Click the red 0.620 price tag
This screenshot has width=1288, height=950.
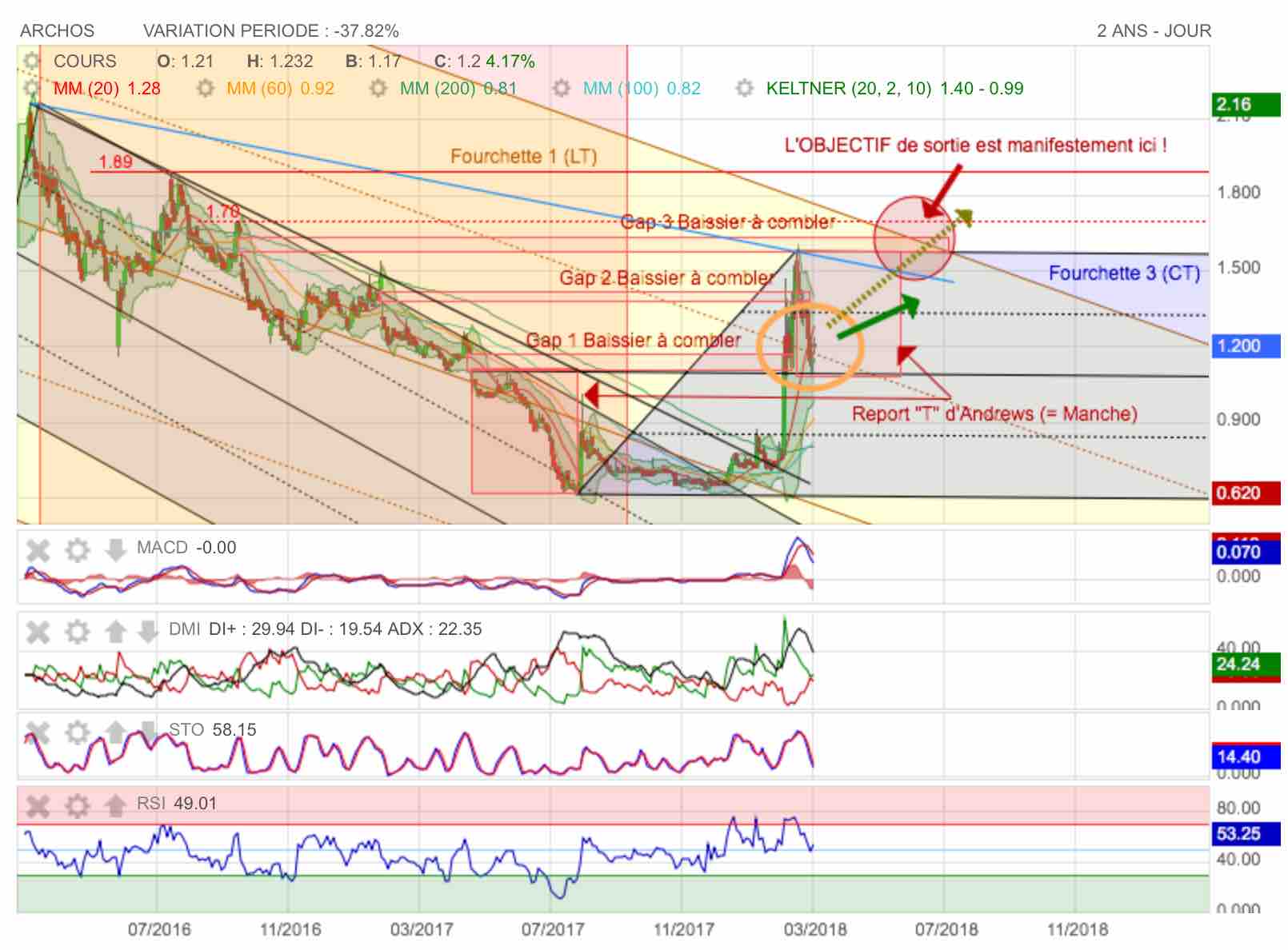coord(1246,493)
